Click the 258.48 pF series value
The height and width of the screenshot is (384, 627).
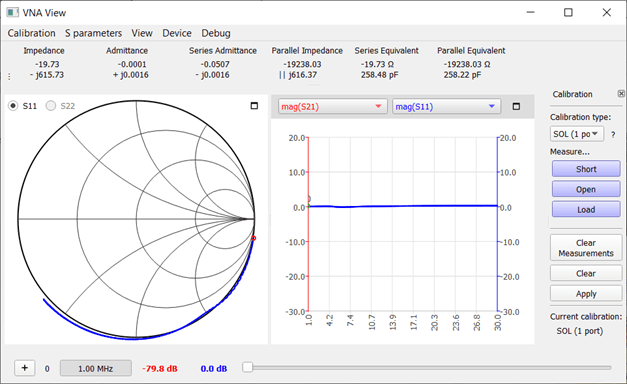379,75
